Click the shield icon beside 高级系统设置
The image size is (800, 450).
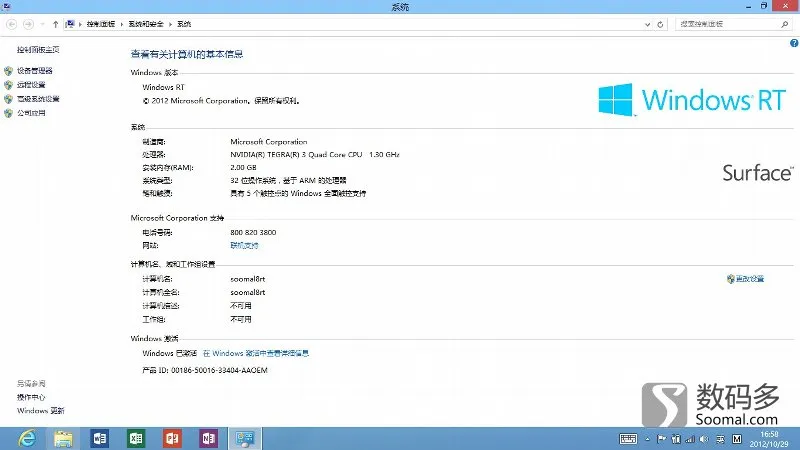[x=8, y=99]
